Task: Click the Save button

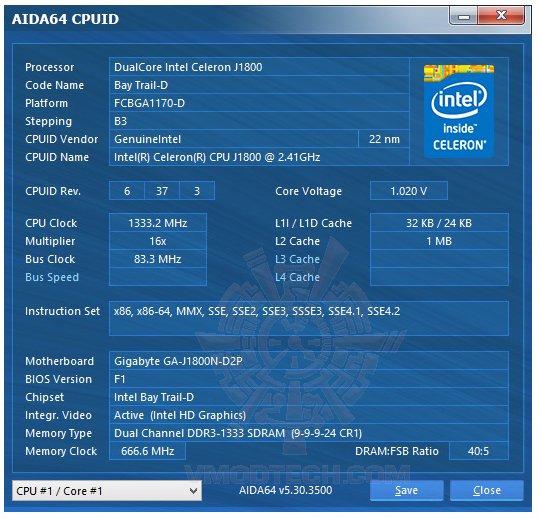Action: point(407,491)
